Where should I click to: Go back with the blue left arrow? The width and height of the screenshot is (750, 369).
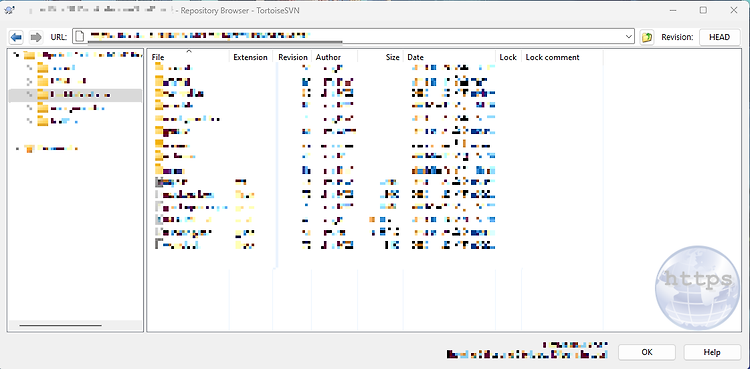[17, 37]
